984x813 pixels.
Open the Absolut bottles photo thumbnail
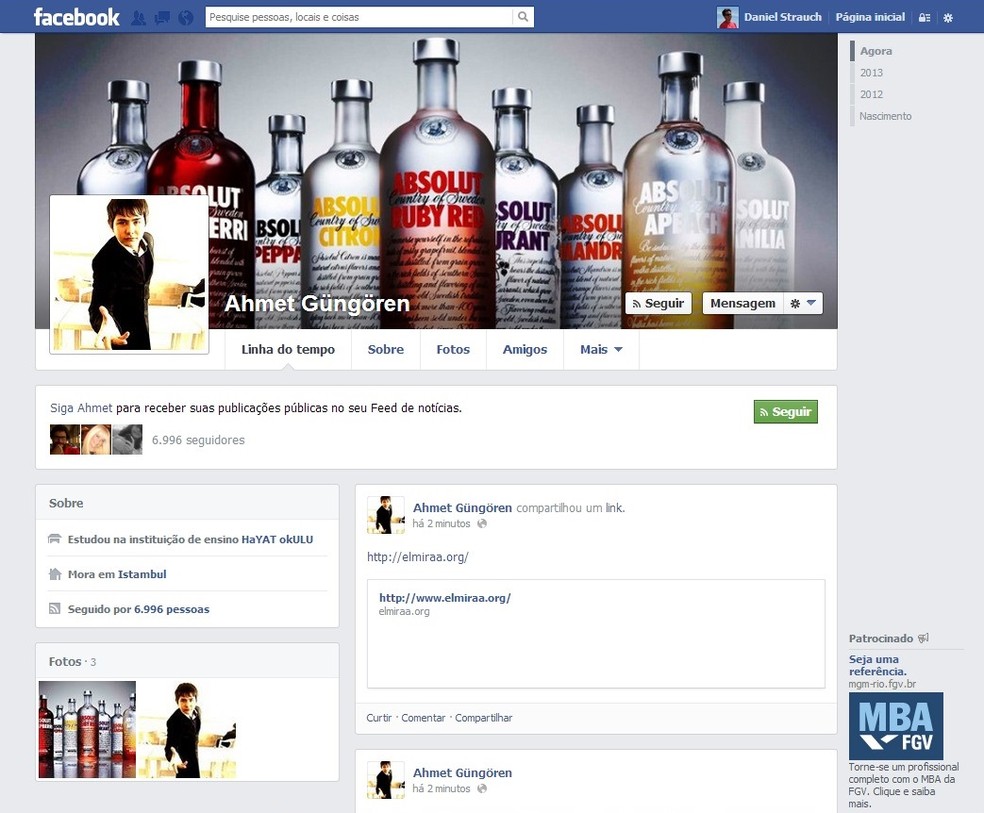[87, 730]
